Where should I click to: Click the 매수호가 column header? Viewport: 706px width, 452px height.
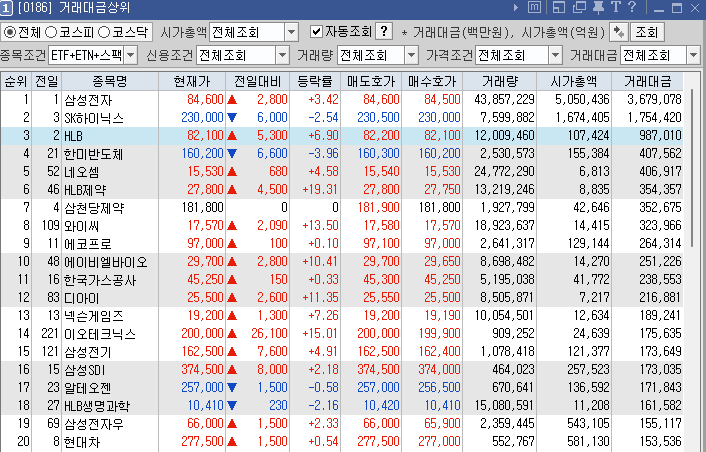coord(432,81)
